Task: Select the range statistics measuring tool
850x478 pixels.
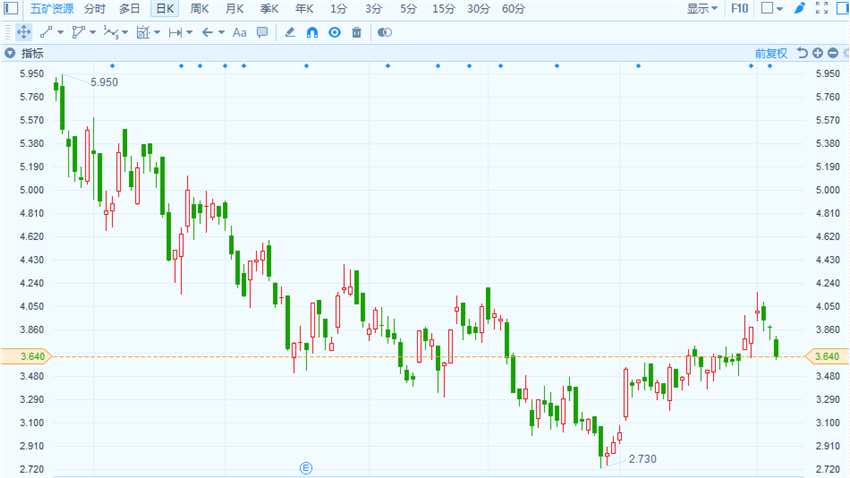Action: click(x=143, y=33)
